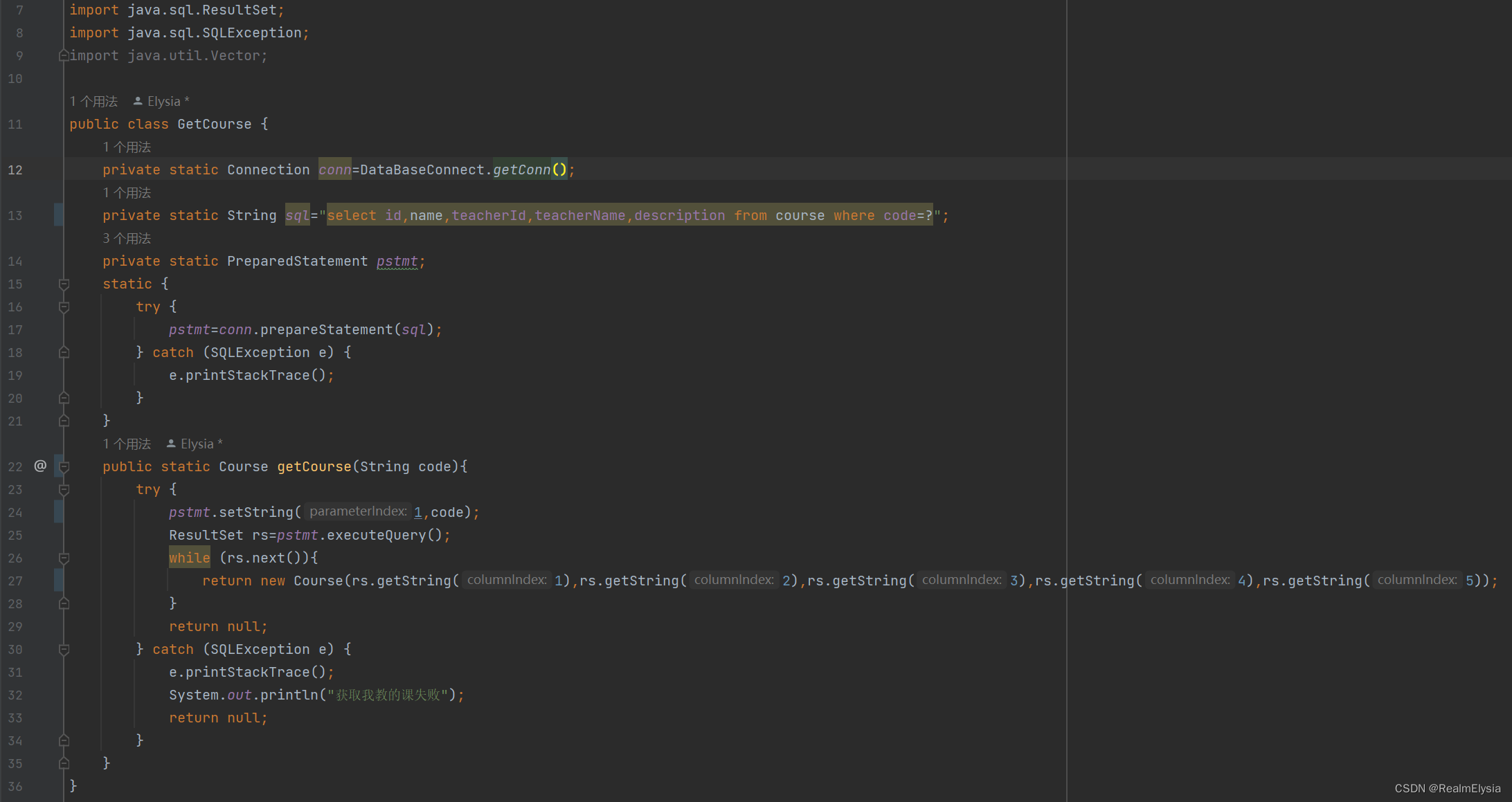Click the change marker beside line 24
1512x802 pixels.
pos(58,512)
